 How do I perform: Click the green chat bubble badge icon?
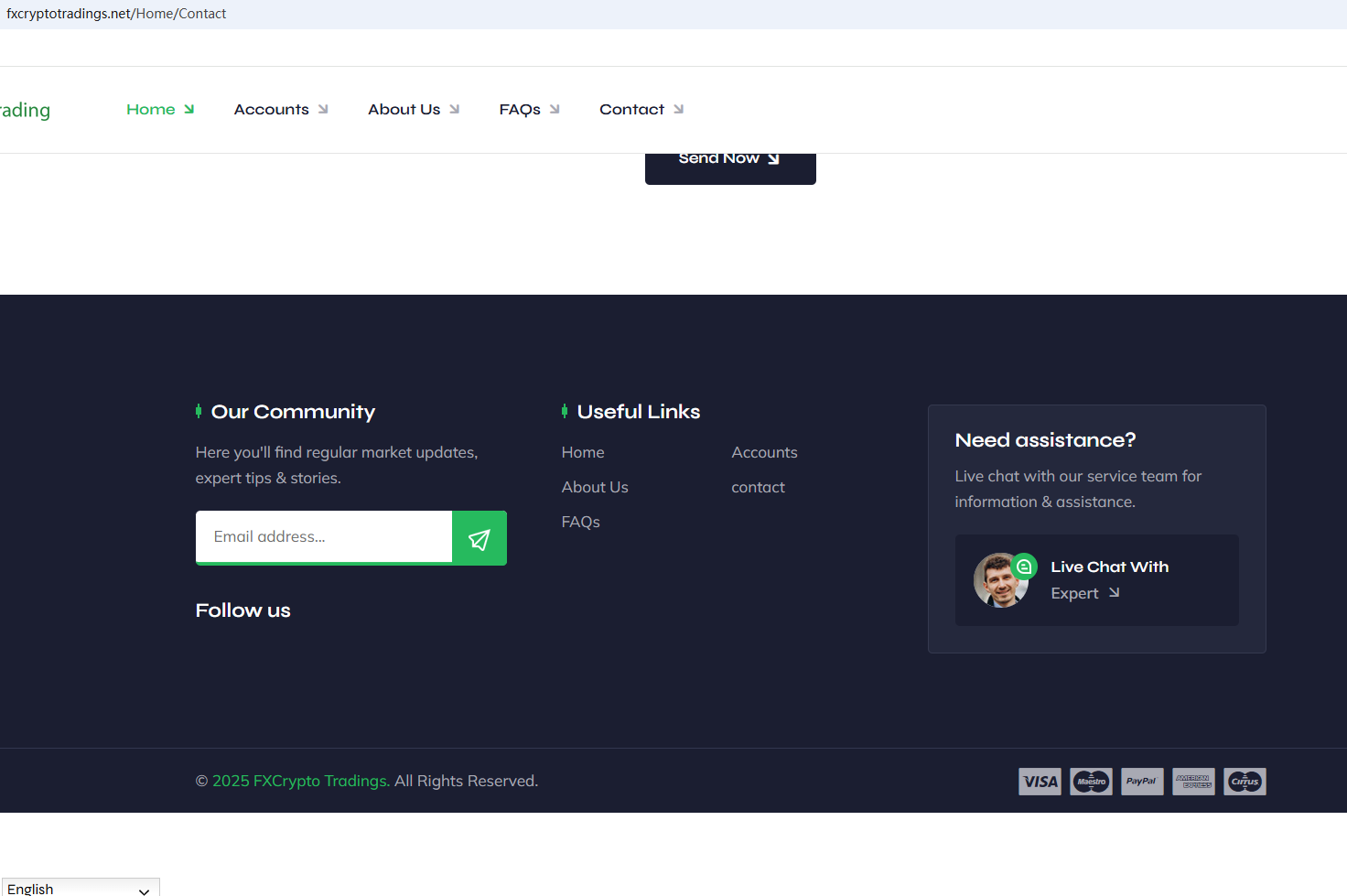1024,567
